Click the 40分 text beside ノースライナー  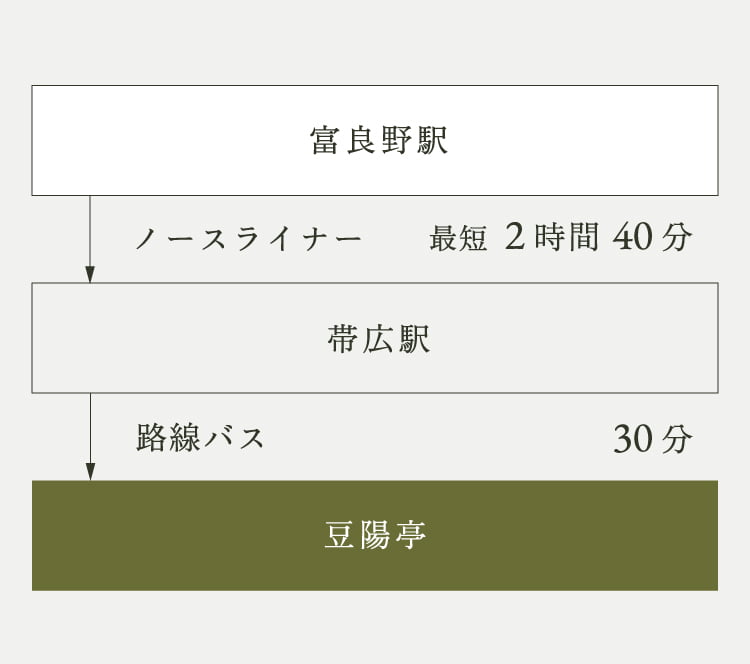652,237
